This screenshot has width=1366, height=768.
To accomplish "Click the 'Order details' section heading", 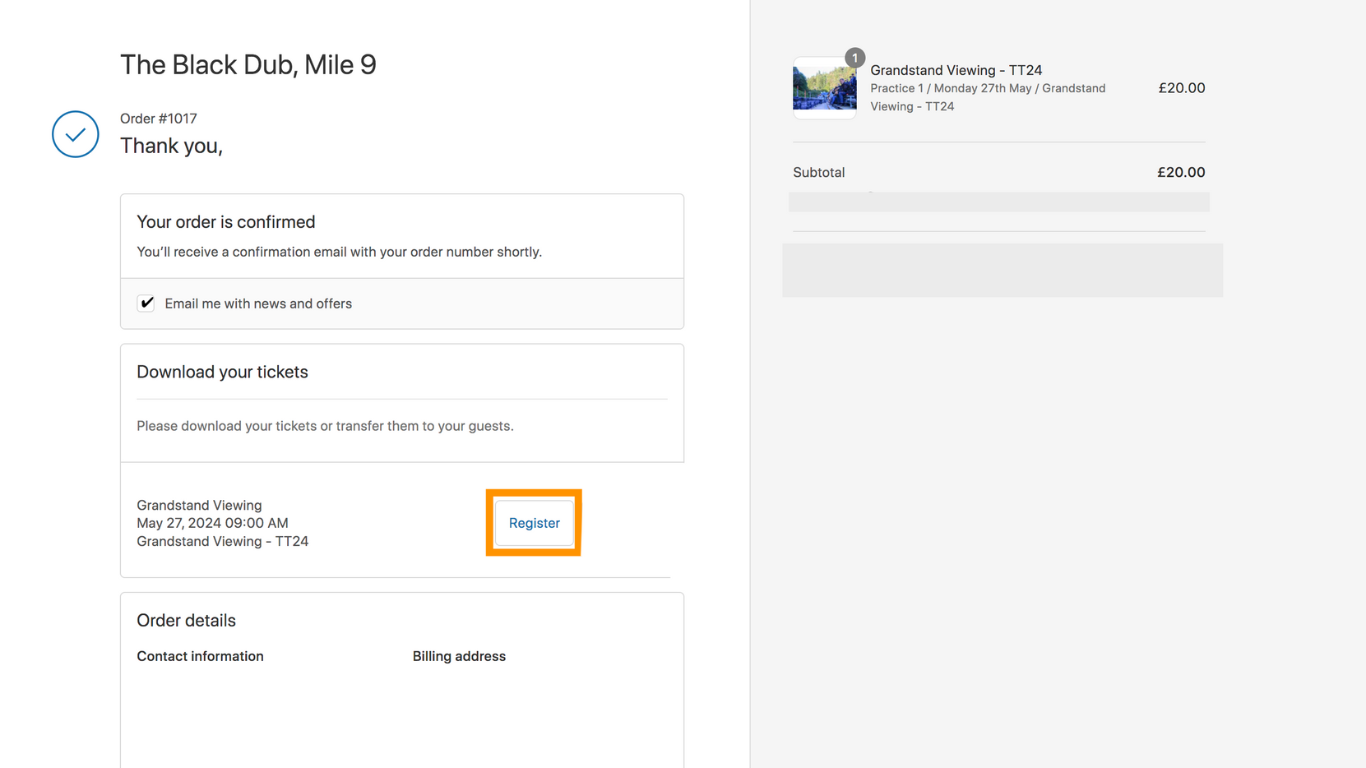I will [186, 621].
